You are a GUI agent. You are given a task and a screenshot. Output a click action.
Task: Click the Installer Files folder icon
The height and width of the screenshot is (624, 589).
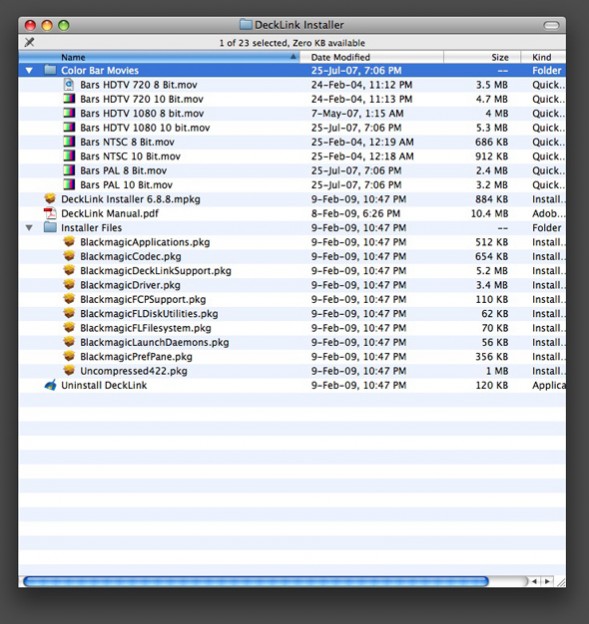click(50, 227)
